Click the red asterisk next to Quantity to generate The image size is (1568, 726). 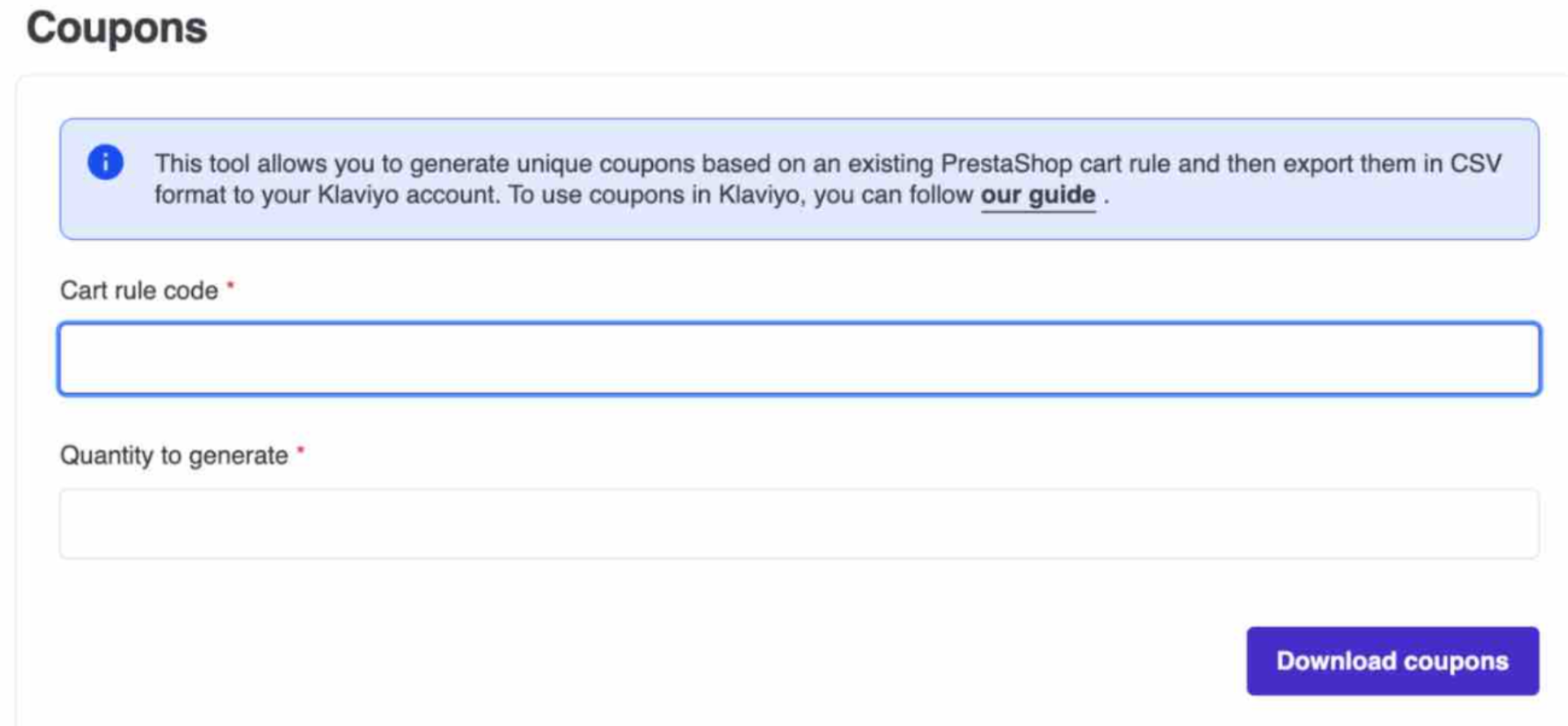(x=301, y=450)
